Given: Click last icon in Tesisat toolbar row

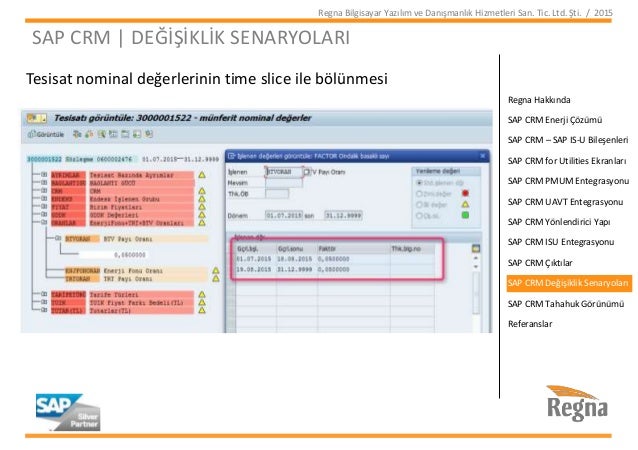Looking at the screenshot, I should tap(149, 134).
